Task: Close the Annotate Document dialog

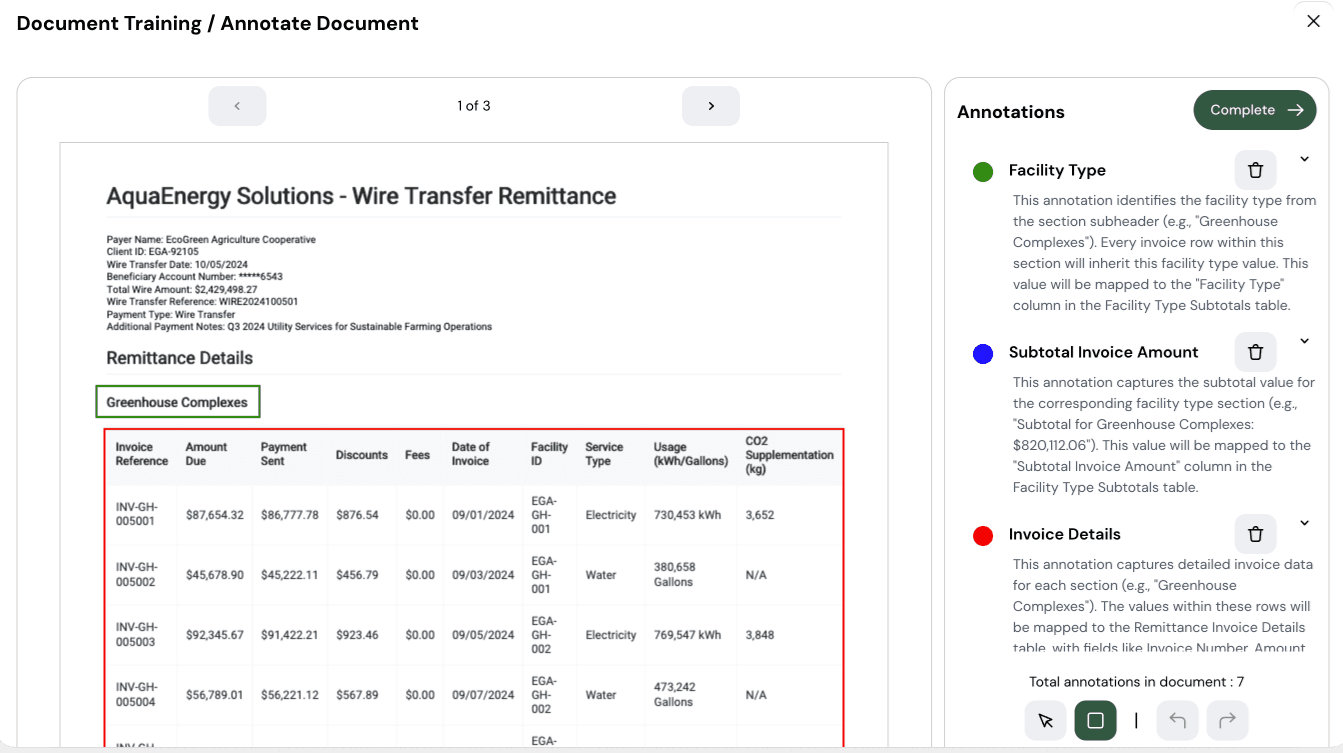Action: (x=1313, y=21)
